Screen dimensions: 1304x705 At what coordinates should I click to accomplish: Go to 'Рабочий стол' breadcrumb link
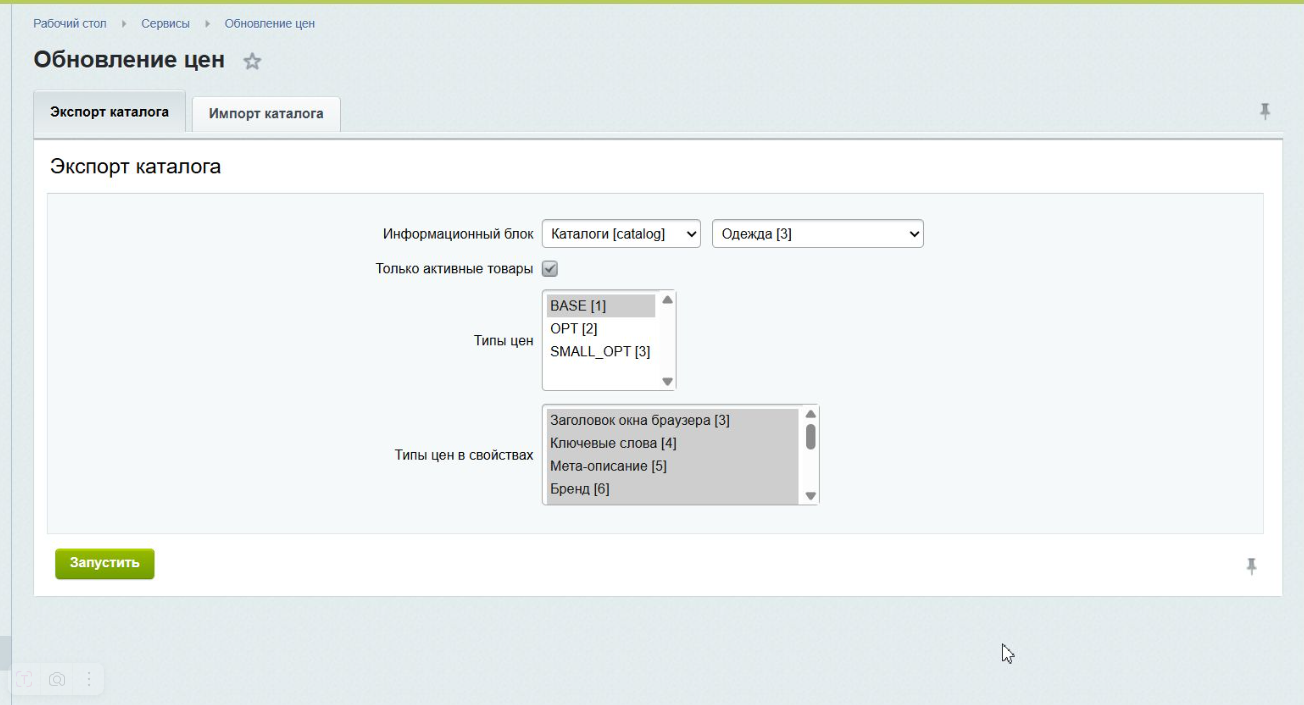70,23
